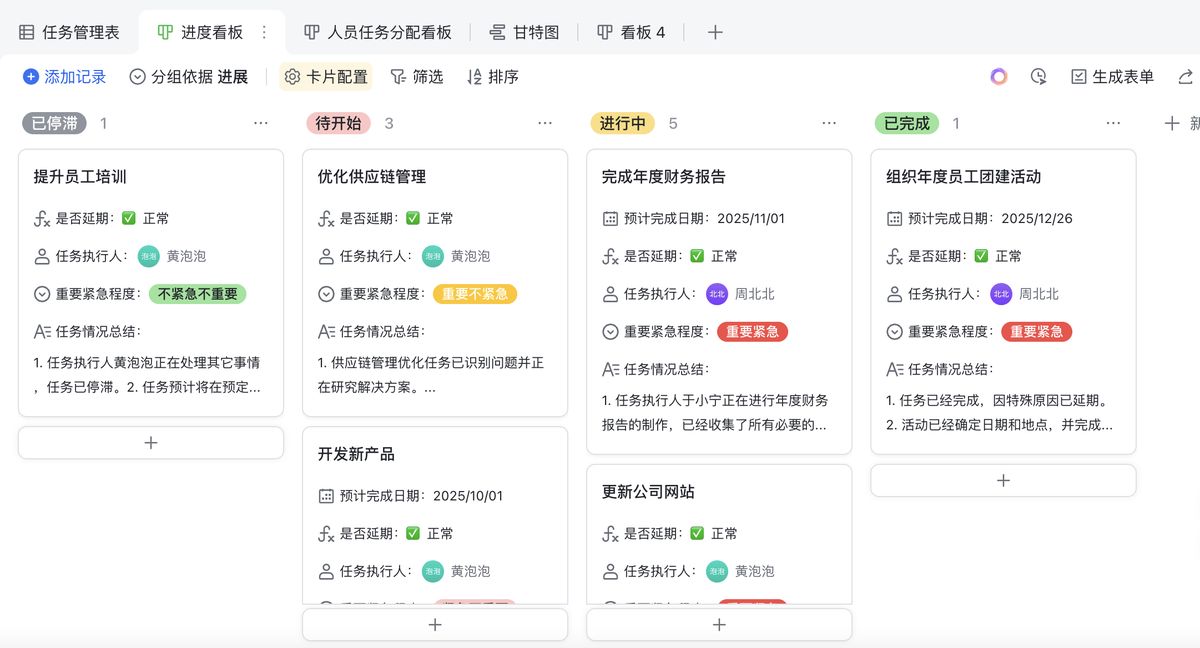Switch to the 任务管理表 tab
The height and width of the screenshot is (648, 1200).
(x=69, y=32)
